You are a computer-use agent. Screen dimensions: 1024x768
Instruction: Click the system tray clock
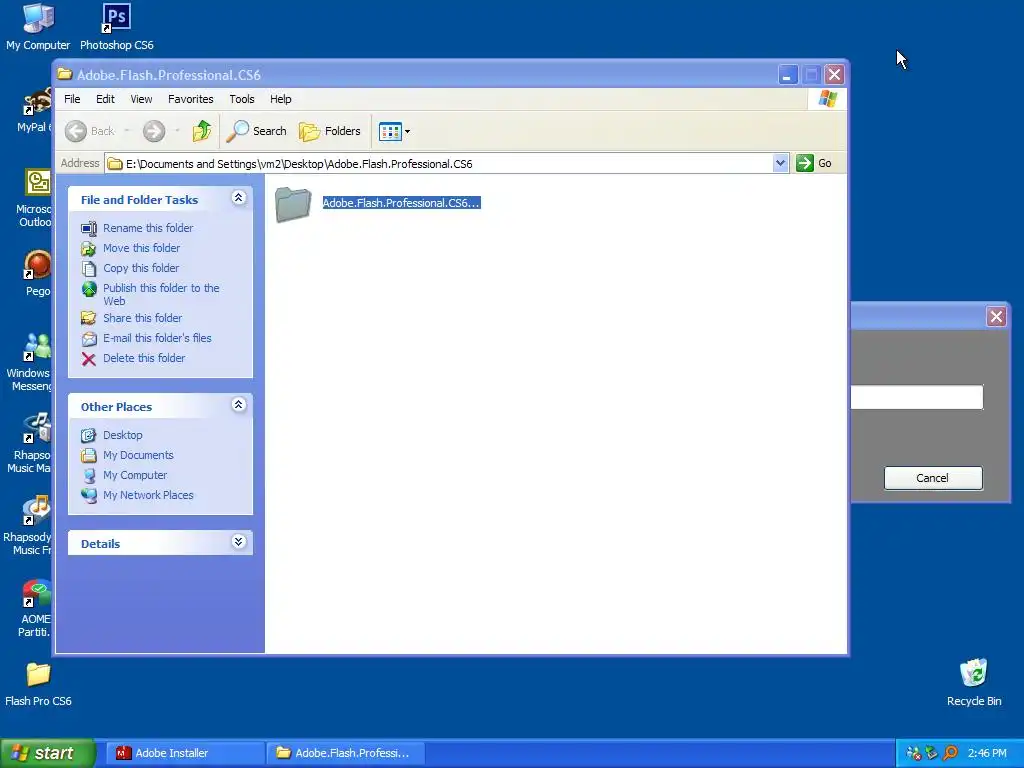987,753
